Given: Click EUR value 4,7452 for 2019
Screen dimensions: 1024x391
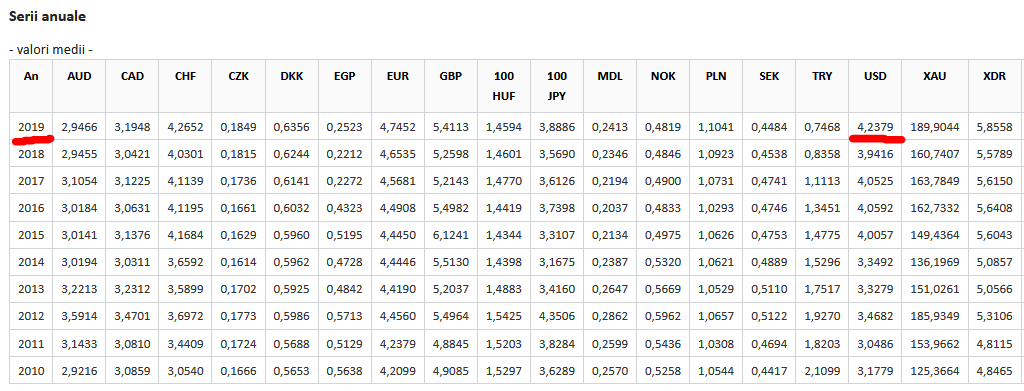Looking at the screenshot, I should click(x=398, y=127).
